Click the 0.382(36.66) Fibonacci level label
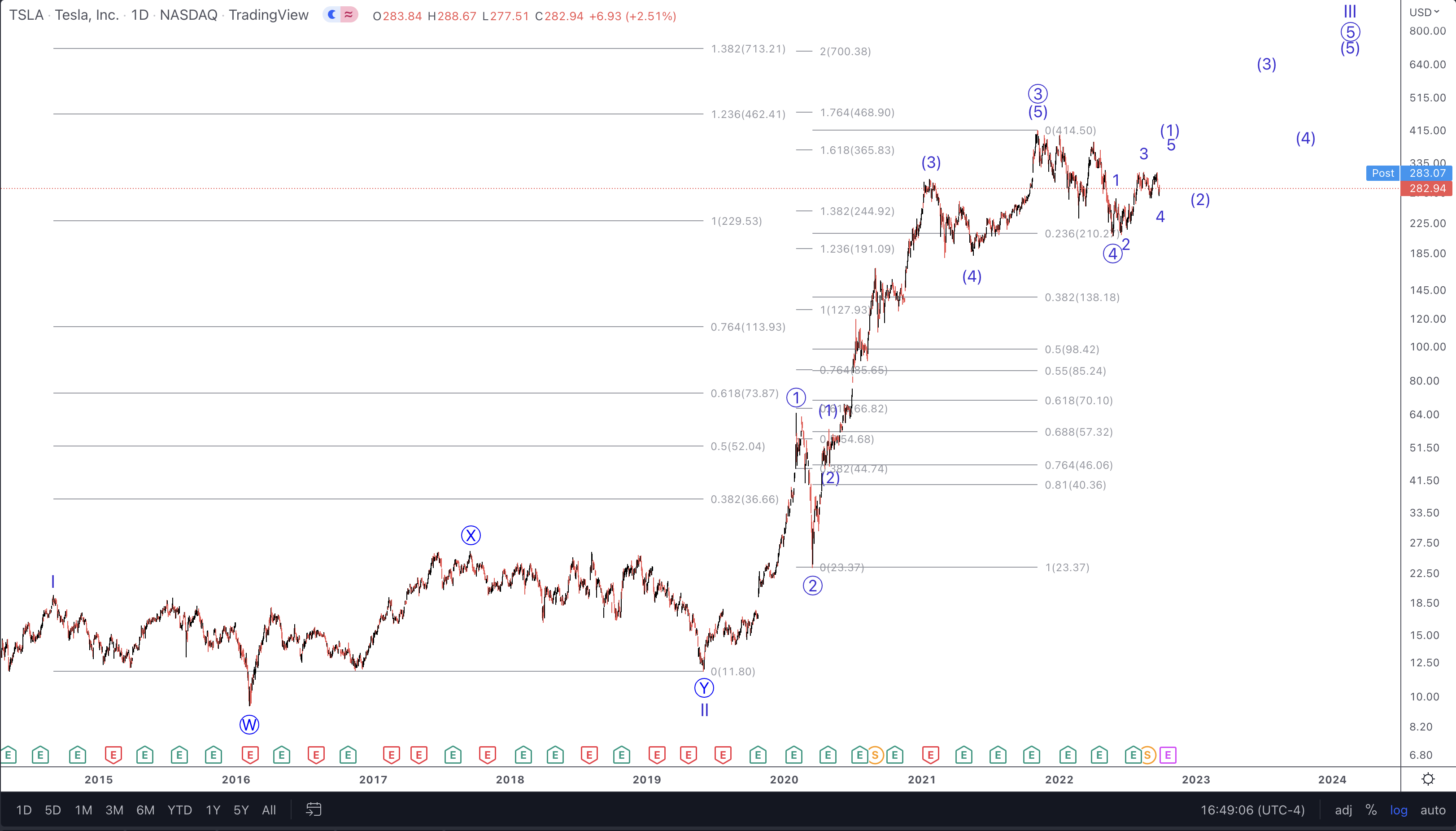Screen dimensions: 1456x831 (745, 499)
